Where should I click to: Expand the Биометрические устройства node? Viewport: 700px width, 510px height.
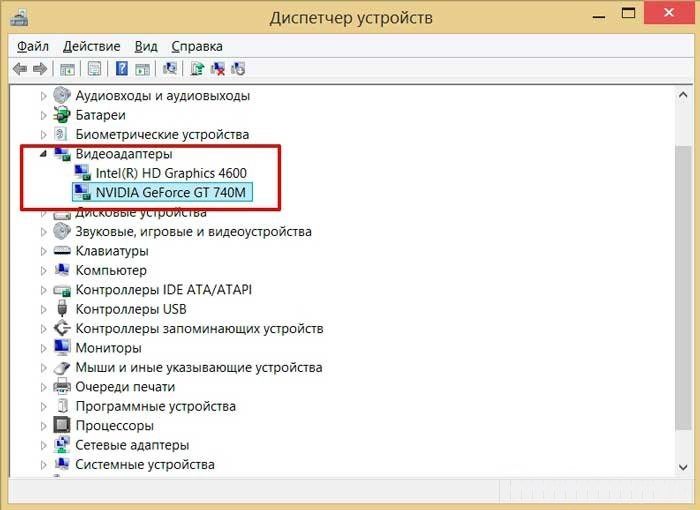coord(43,134)
